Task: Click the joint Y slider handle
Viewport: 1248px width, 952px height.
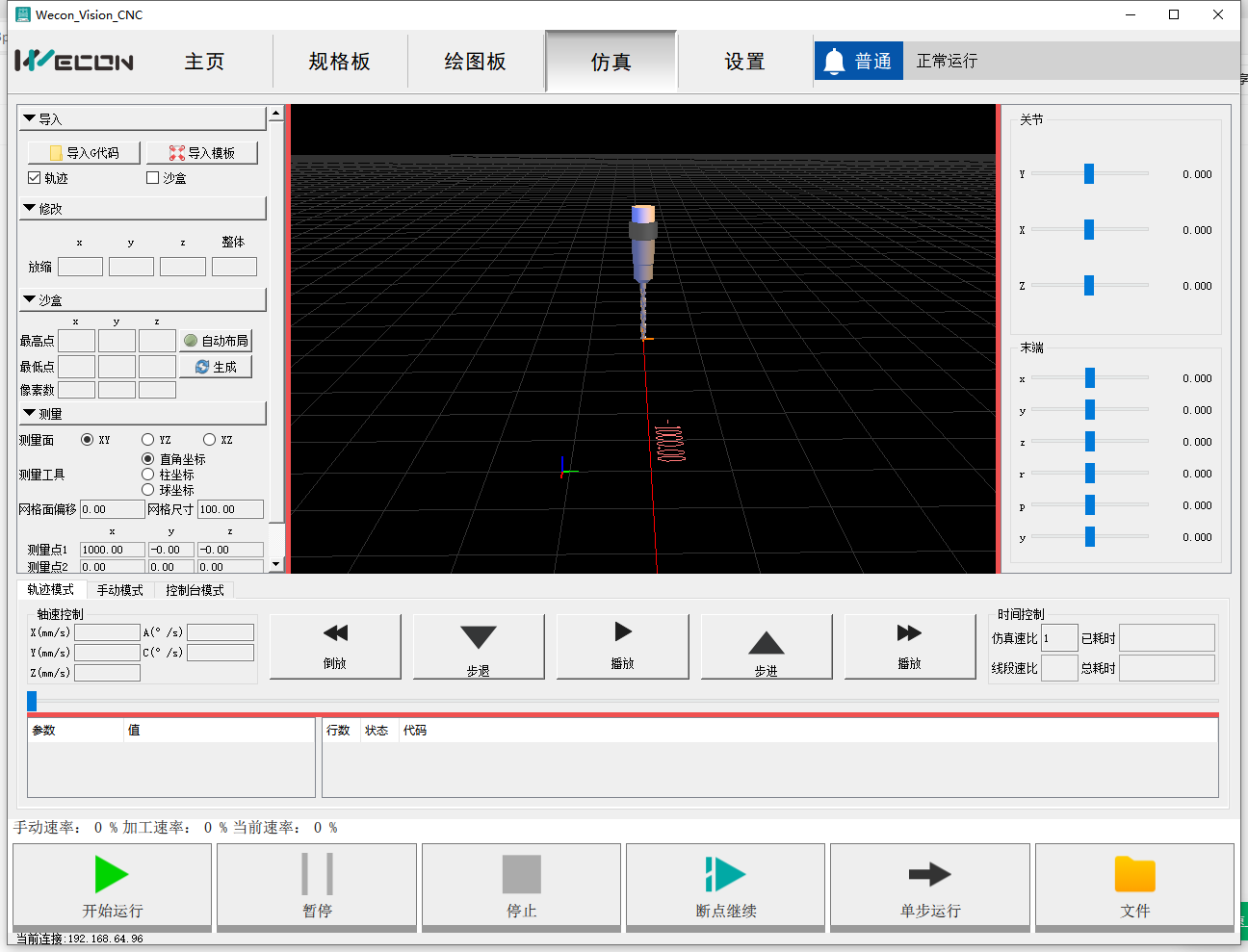Action: [x=1089, y=173]
